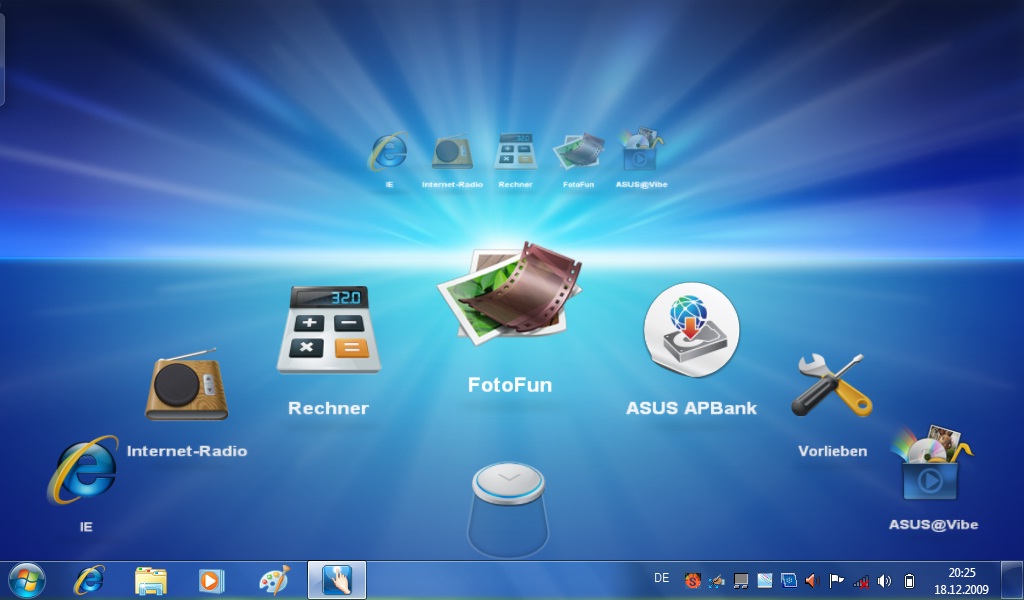The width and height of the screenshot is (1024, 600).
Task: Click the FotoFun label text
Action: [x=510, y=385]
